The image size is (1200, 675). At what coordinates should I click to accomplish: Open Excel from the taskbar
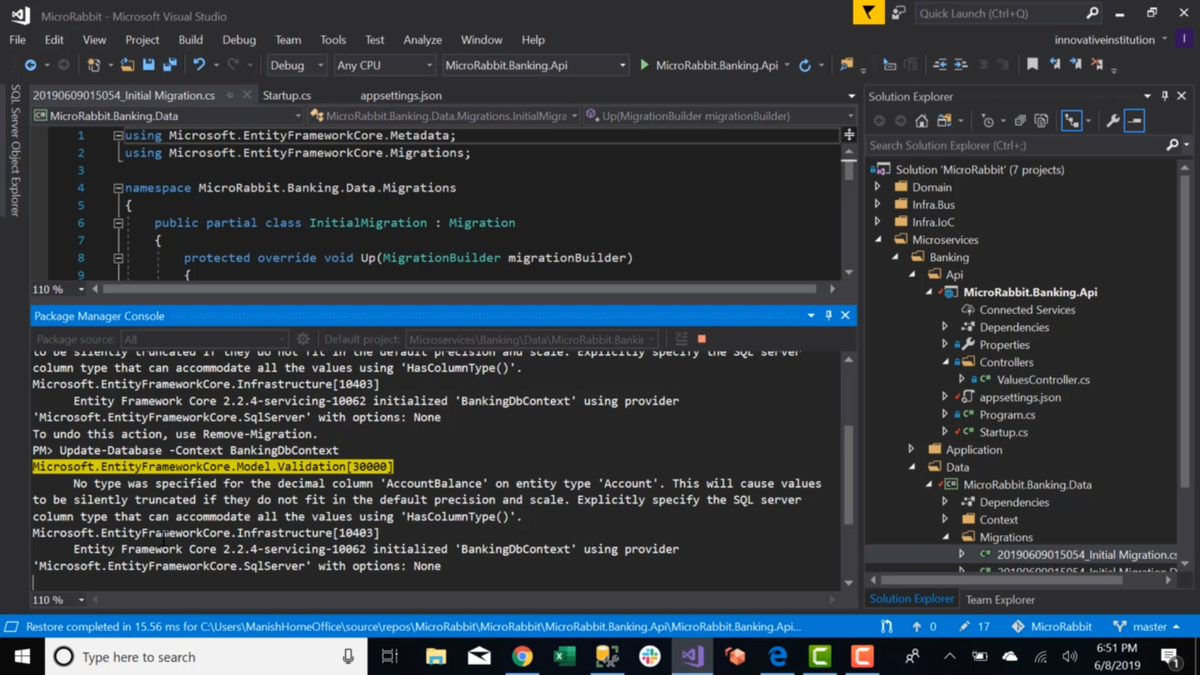564,656
